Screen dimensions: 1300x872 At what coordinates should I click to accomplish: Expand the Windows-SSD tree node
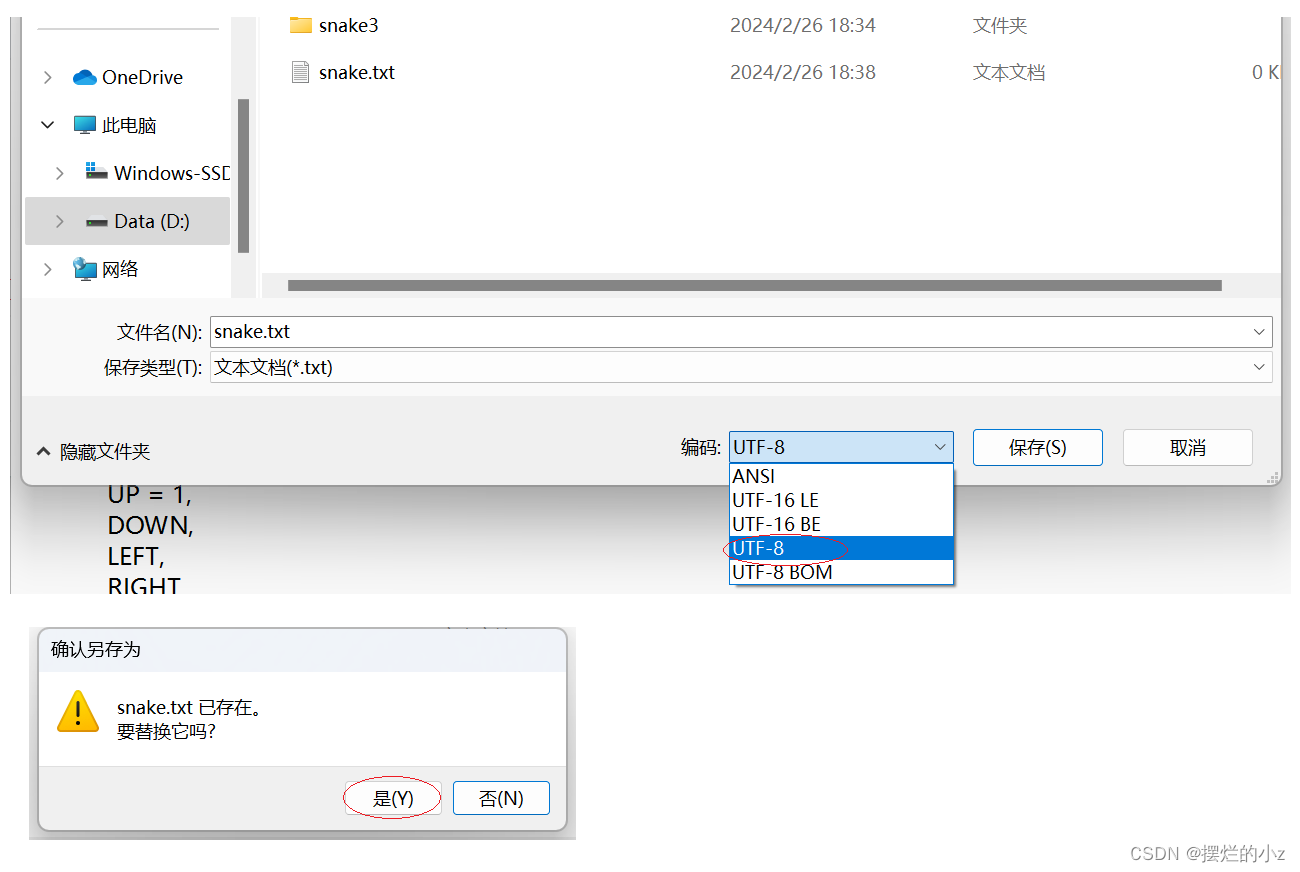point(60,173)
